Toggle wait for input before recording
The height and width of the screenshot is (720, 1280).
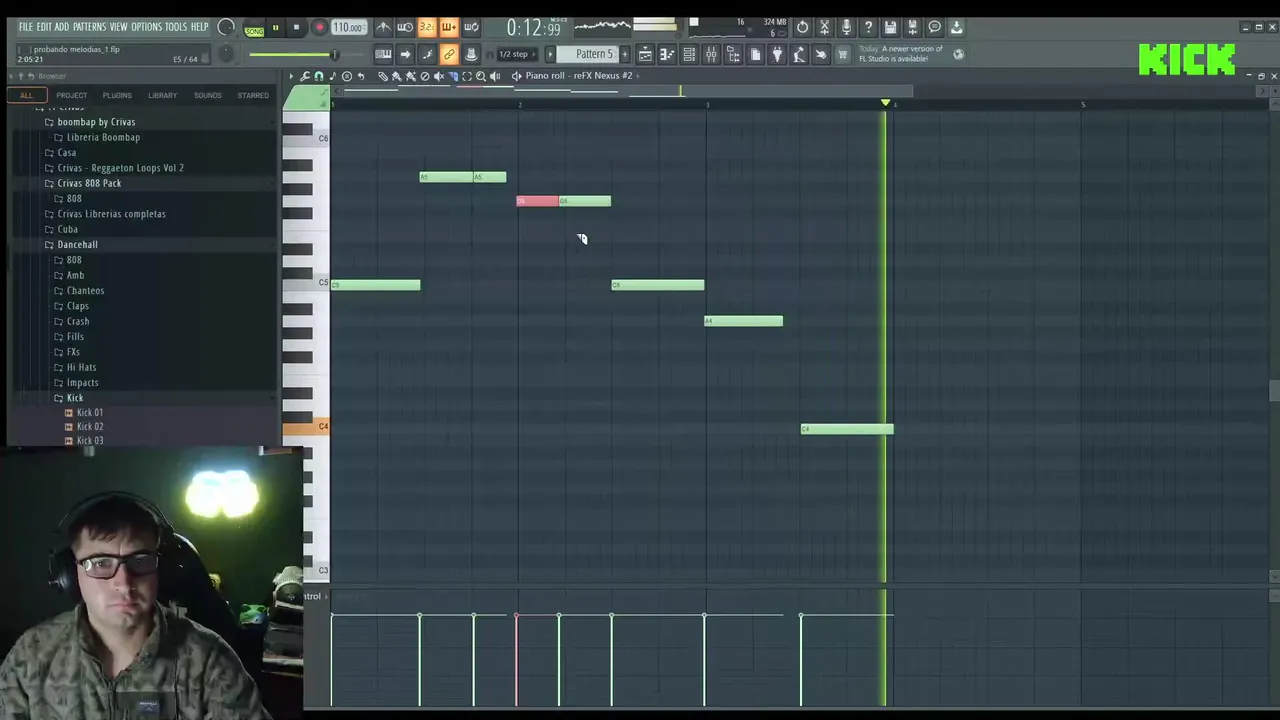click(x=405, y=27)
